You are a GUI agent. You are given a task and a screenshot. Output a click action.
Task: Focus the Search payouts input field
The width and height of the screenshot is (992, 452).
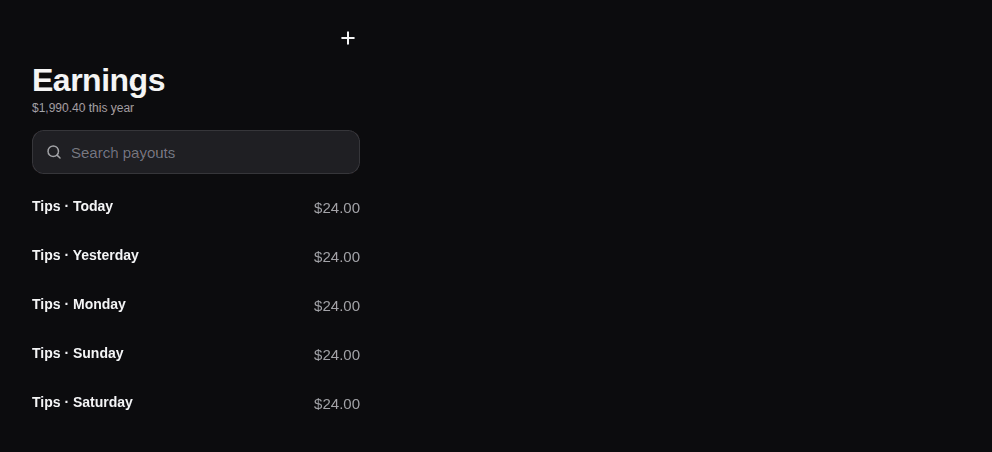point(195,152)
